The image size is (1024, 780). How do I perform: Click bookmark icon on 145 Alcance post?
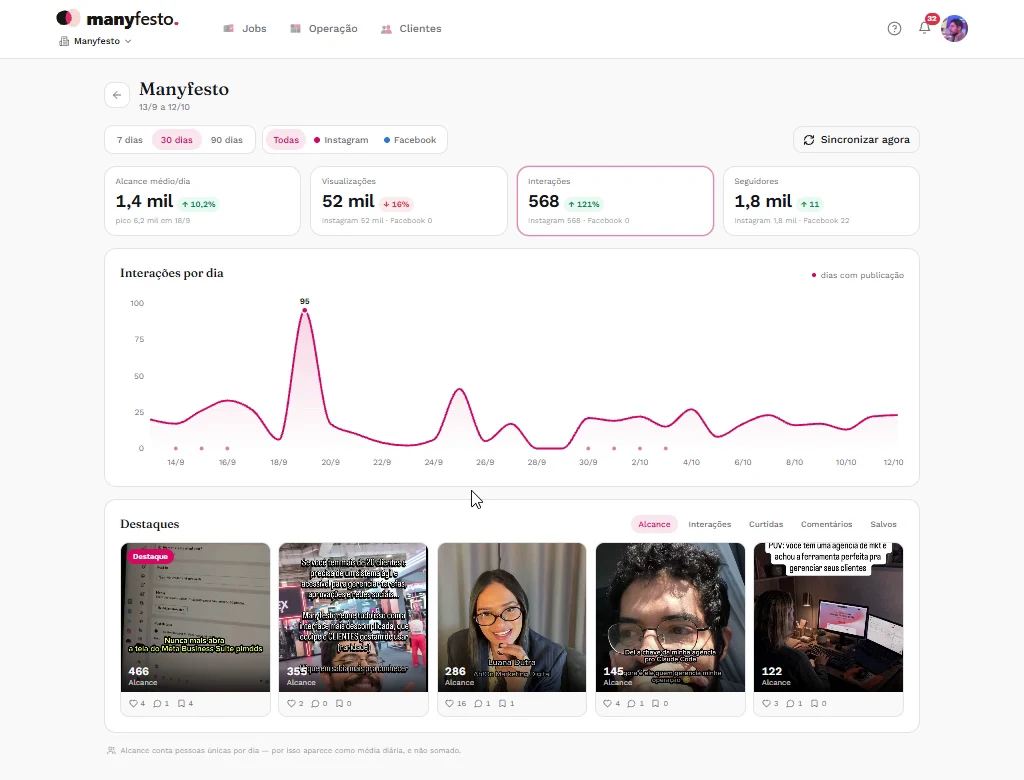tap(656, 704)
